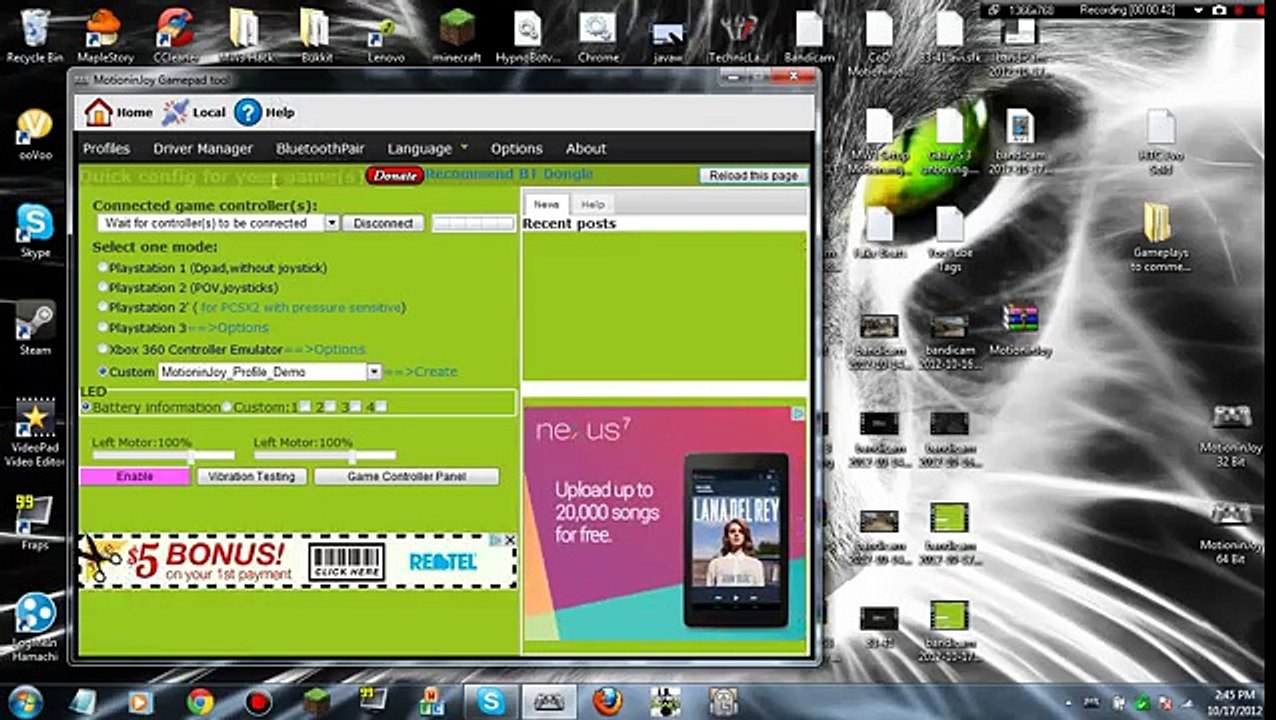This screenshot has width=1276, height=720.
Task: Open the Driver Manager menu
Action: click(203, 148)
